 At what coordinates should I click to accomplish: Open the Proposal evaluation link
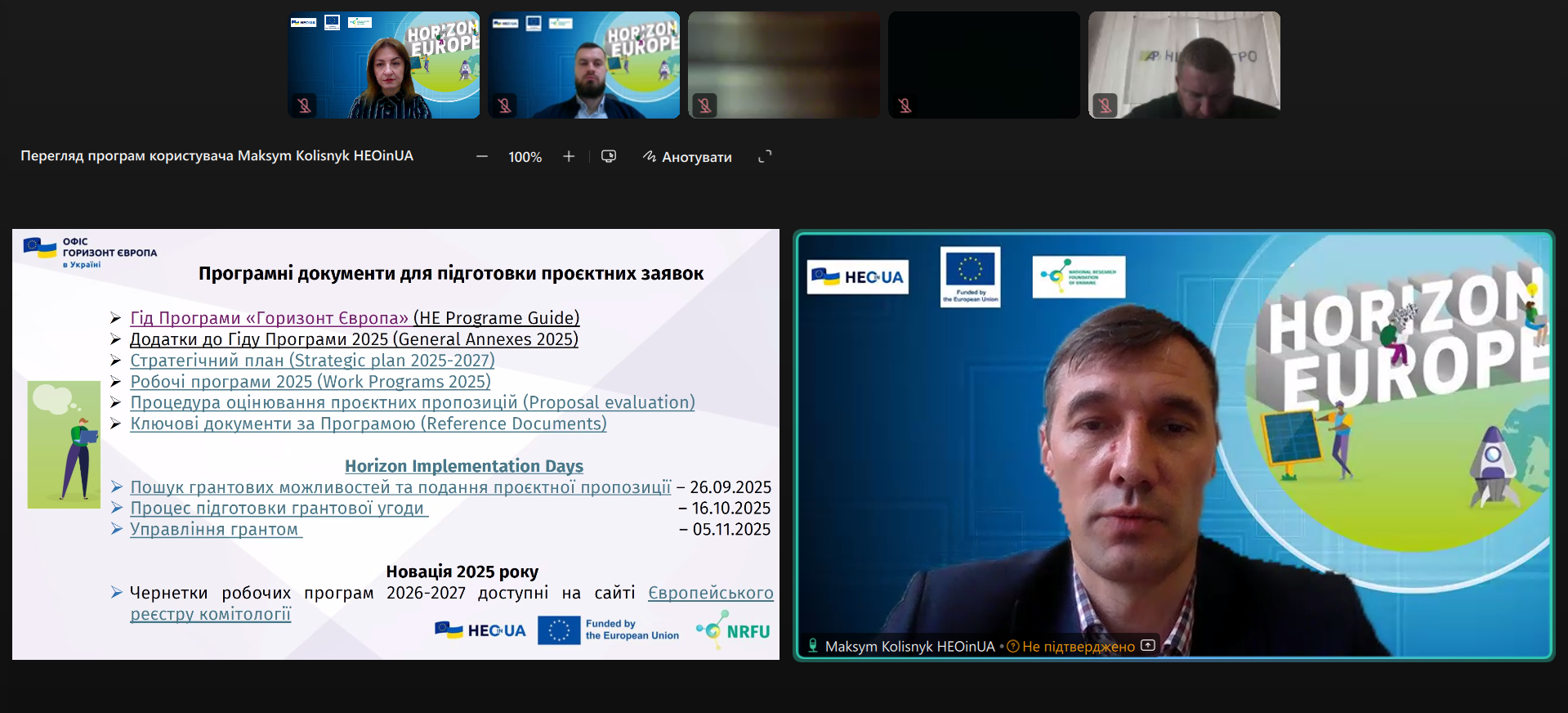[413, 403]
